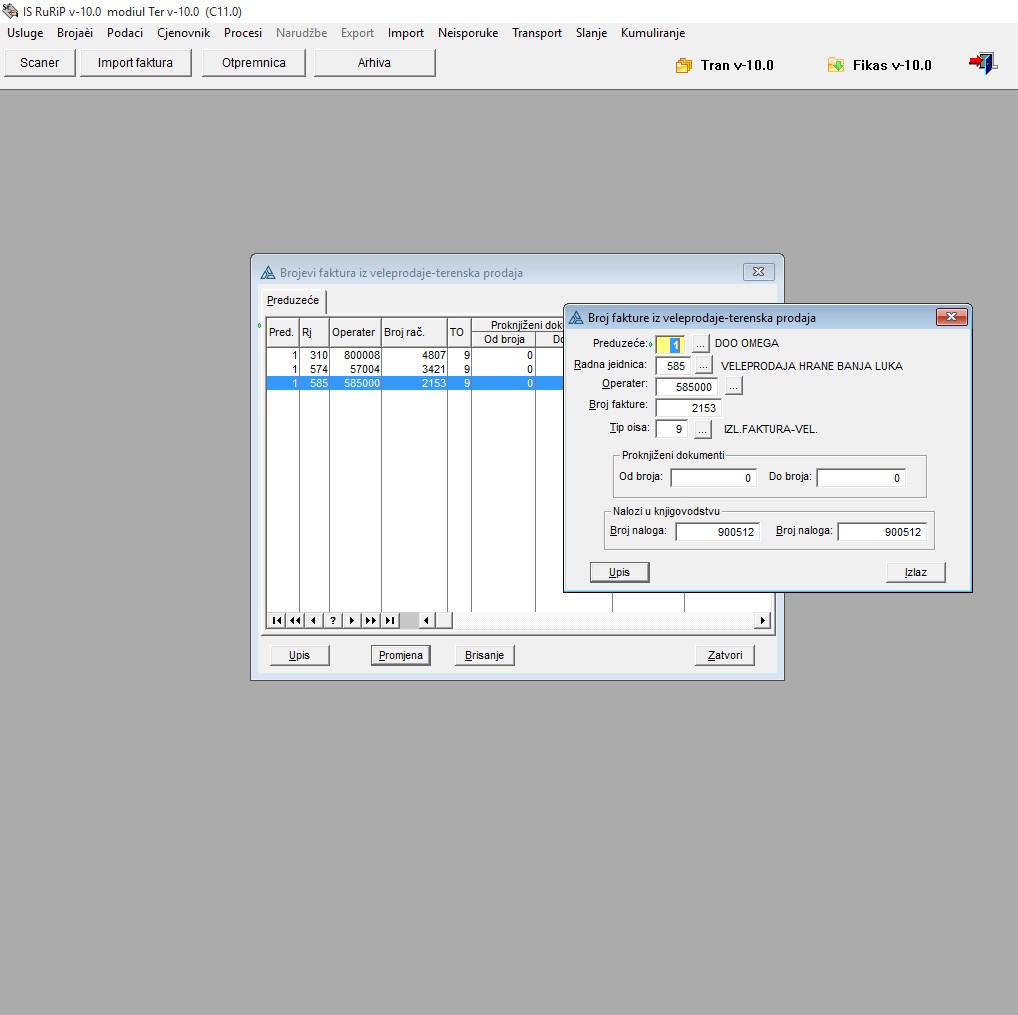
Task: Click the Brisanje button
Action: (x=485, y=656)
